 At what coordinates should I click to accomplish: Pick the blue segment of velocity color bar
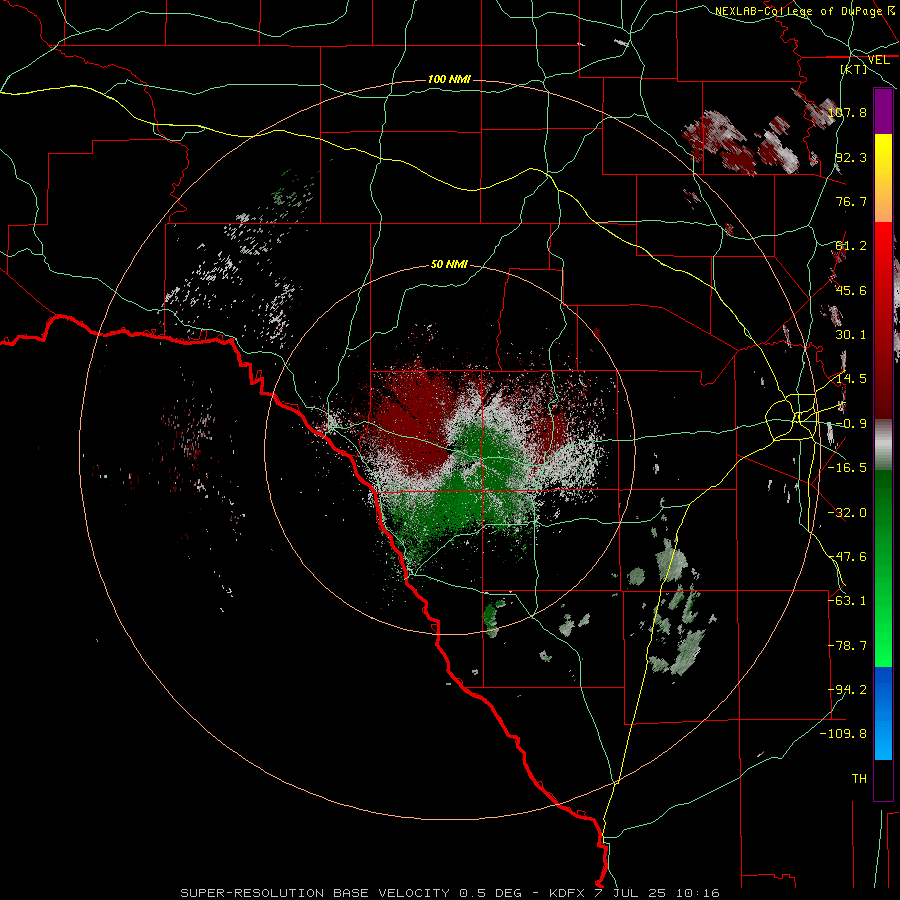coord(883,713)
